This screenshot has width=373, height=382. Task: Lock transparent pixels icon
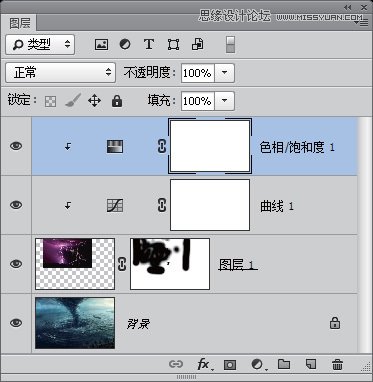(50, 101)
